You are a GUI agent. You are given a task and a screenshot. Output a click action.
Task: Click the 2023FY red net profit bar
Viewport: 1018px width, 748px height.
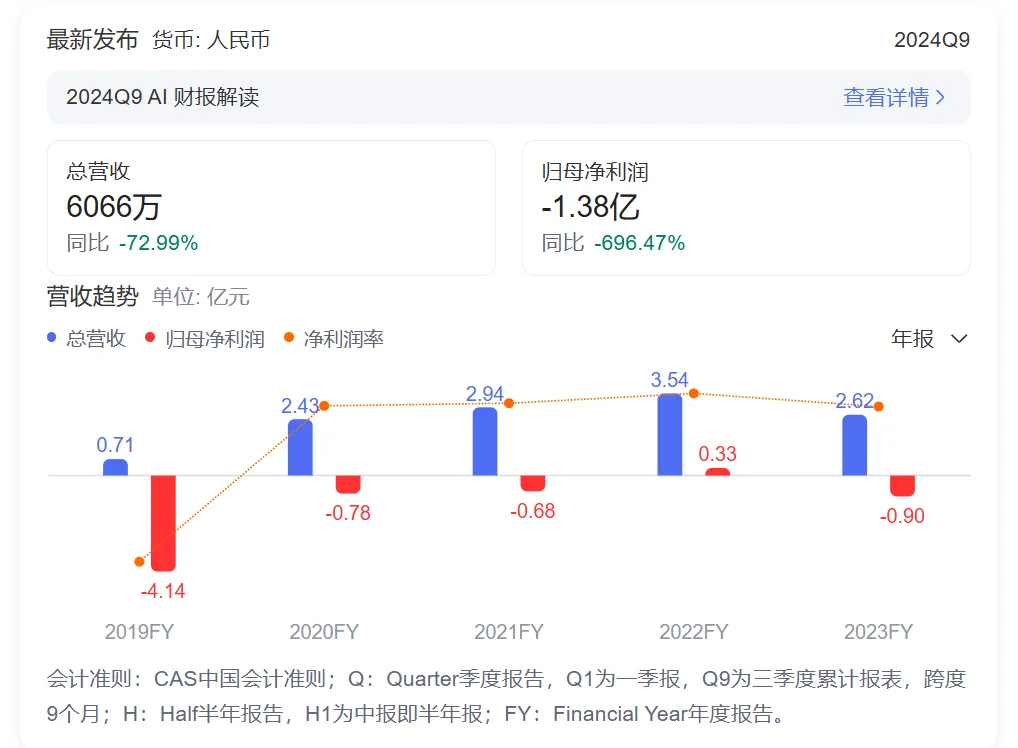pos(902,485)
